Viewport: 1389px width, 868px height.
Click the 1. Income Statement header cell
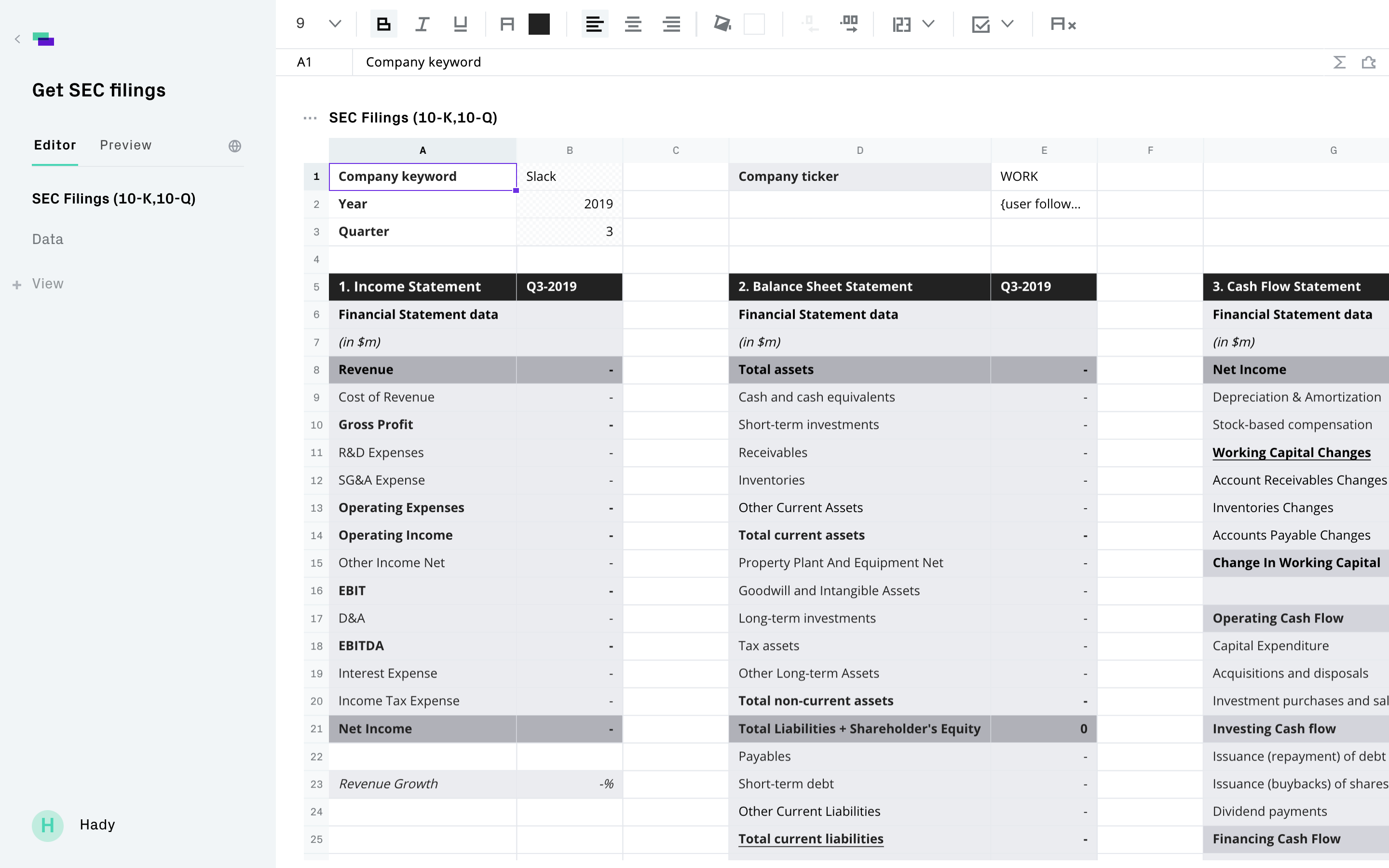point(422,286)
